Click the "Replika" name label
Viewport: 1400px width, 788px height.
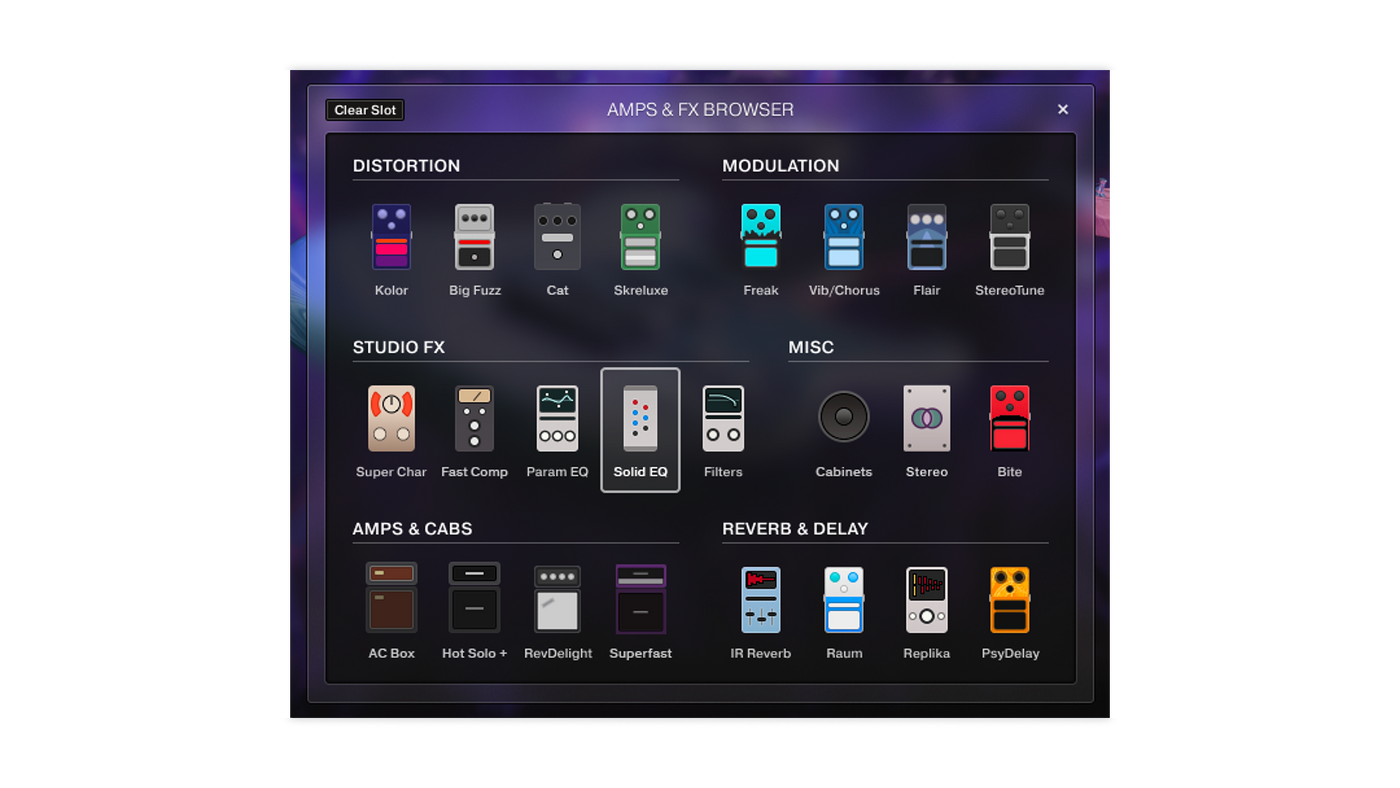[x=927, y=654]
